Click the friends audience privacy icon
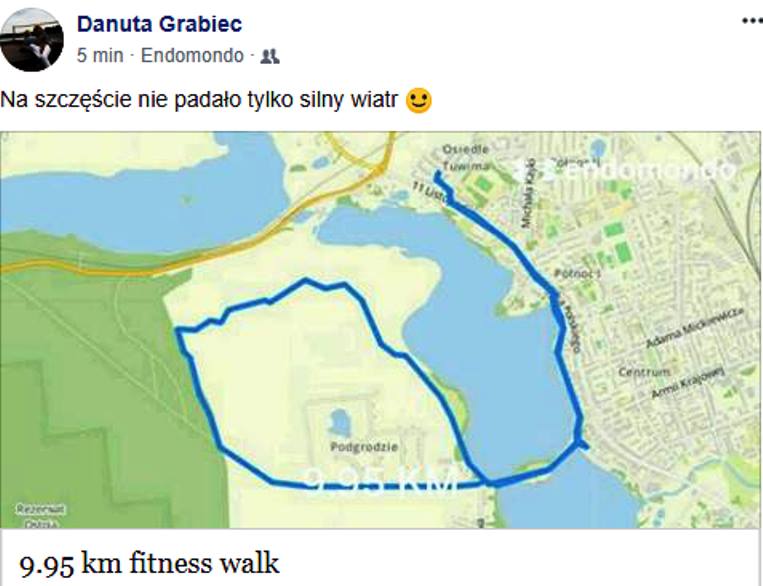 coord(270,56)
